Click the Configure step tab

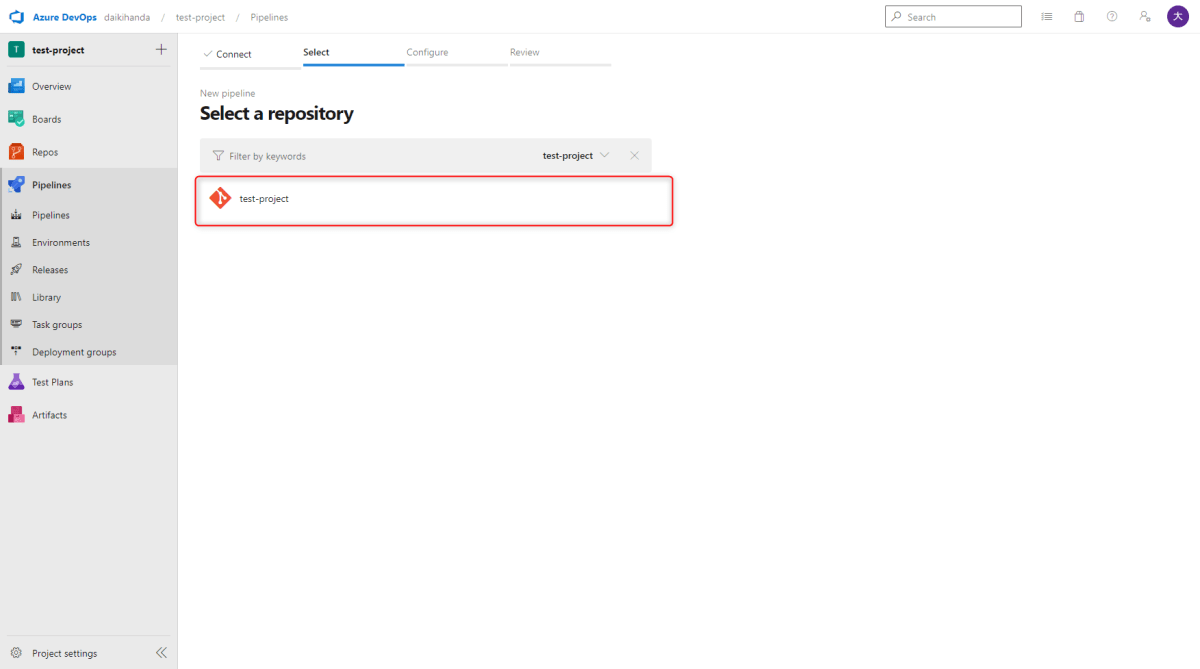coord(457,53)
